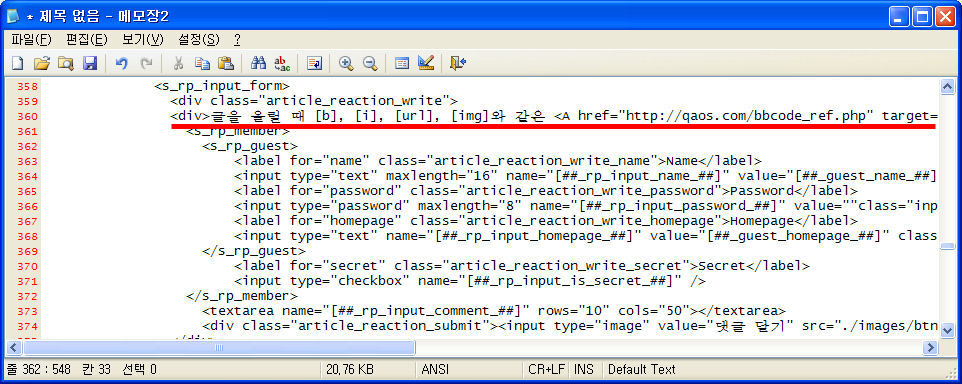Image resolution: width=962 pixels, height=384 pixels.
Task: Click the closing </s_rp_member> tag
Action: (242, 296)
